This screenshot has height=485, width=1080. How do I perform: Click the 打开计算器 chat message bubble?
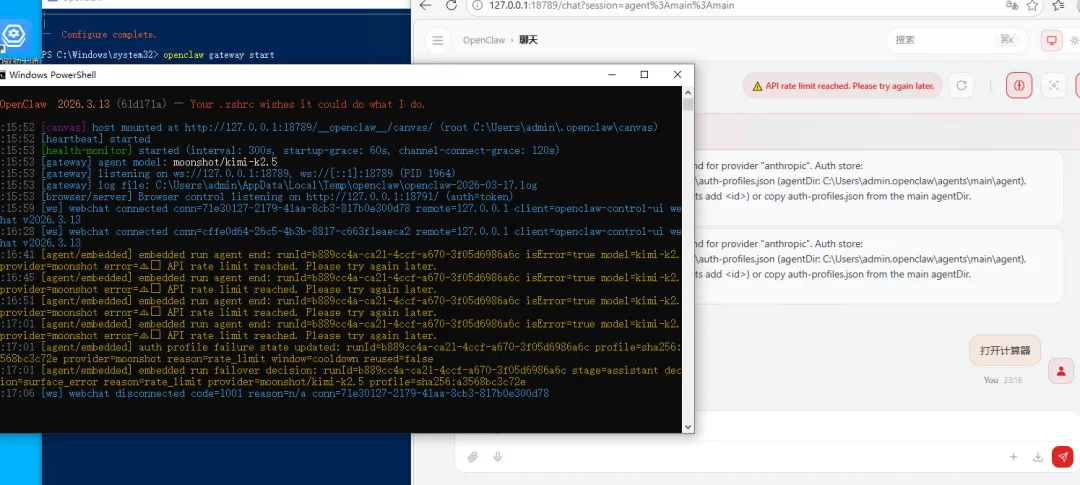pos(1005,350)
